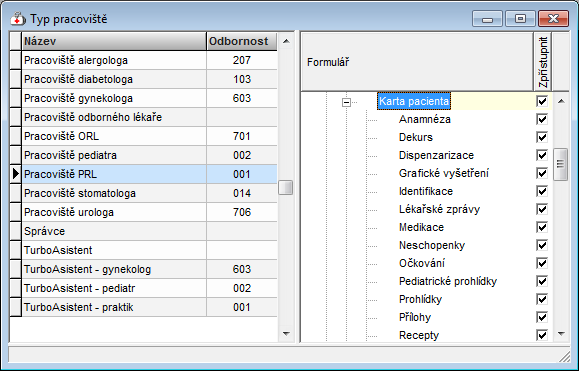This screenshot has width=579, height=371.
Task: Select the Medikace tree item
Action: click(x=421, y=227)
